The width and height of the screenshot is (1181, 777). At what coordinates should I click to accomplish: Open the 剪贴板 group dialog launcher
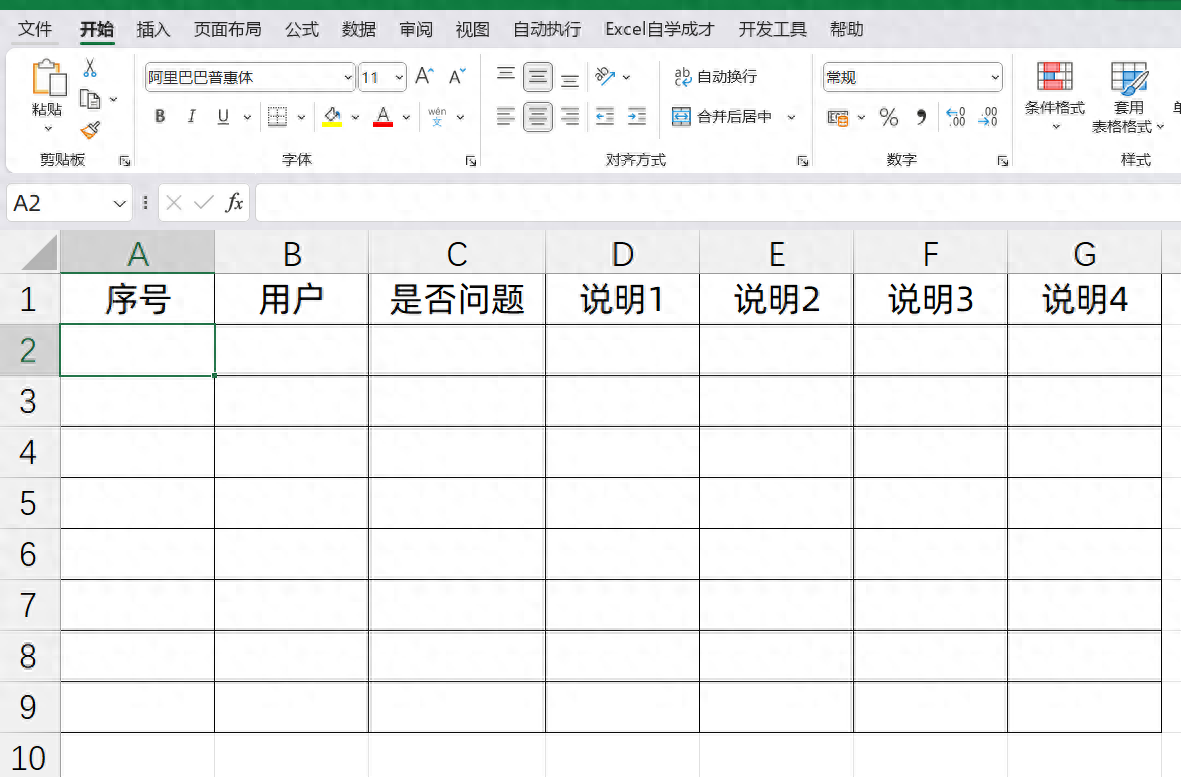[x=125, y=160]
